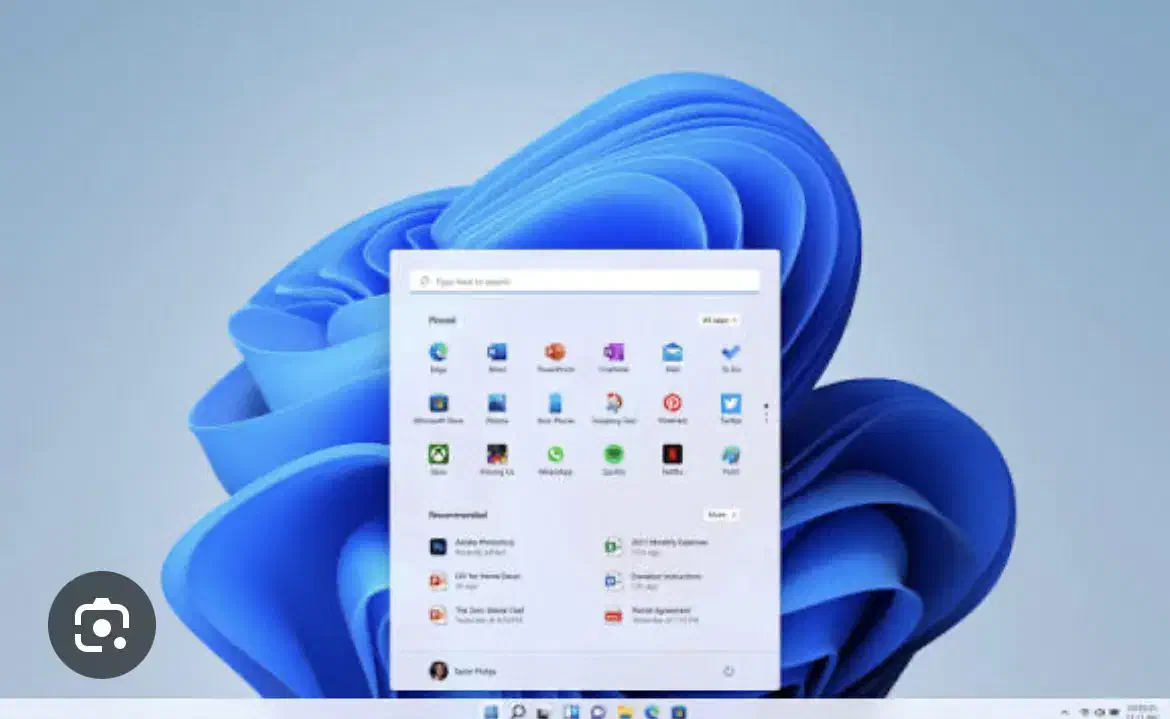1170x719 pixels.
Task: Launch Word from the pinned apps
Action: pos(497,357)
